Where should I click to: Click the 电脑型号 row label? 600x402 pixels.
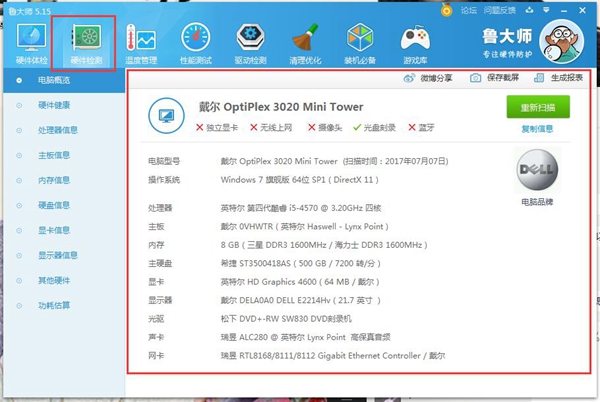tap(164, 161)
